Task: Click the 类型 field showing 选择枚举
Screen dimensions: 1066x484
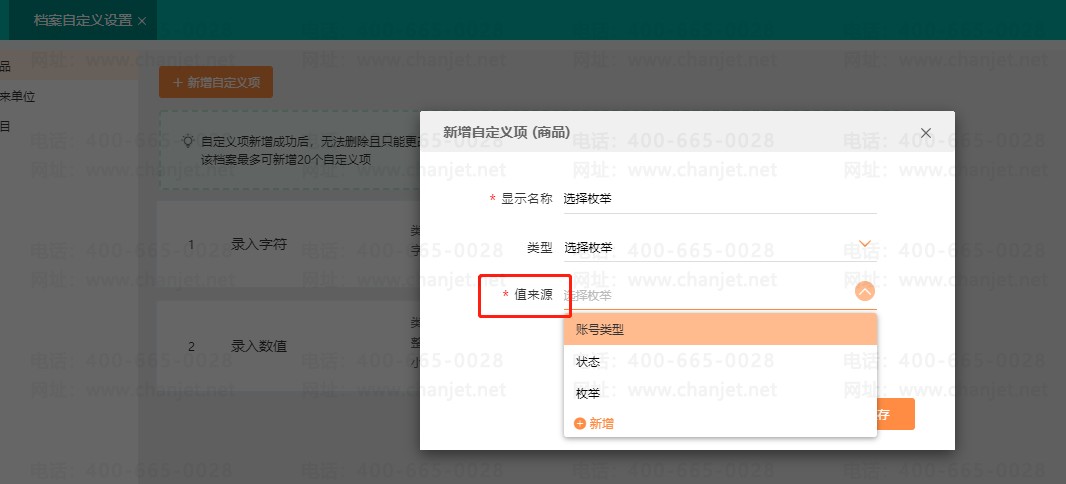Action: [x=719, y=247]
